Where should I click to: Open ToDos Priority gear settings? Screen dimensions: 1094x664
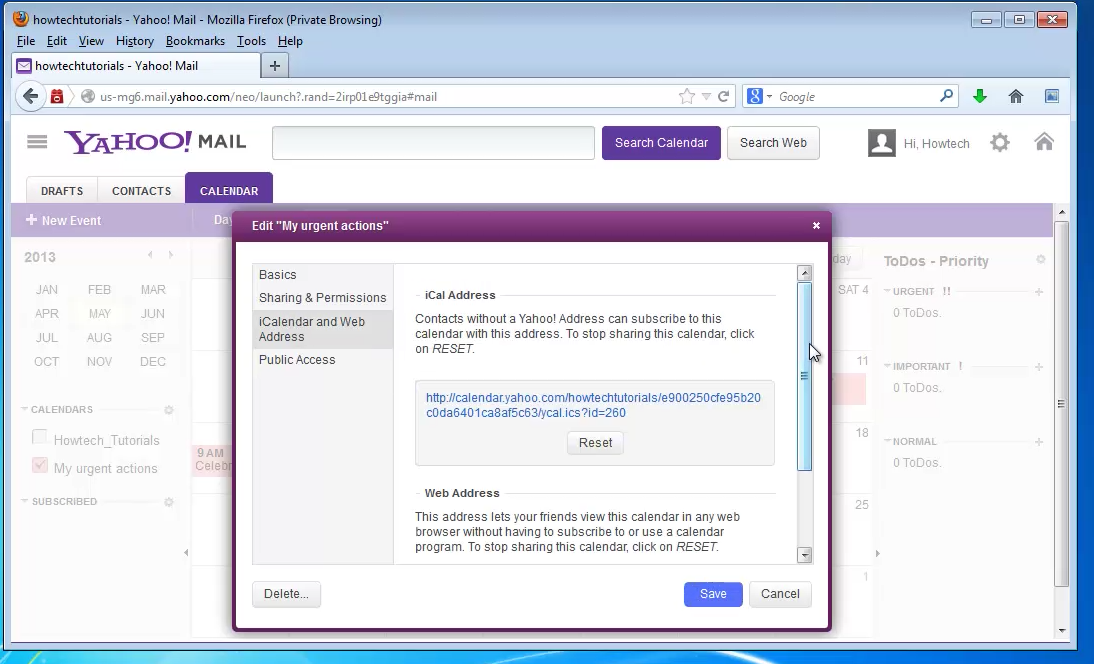1040,259
